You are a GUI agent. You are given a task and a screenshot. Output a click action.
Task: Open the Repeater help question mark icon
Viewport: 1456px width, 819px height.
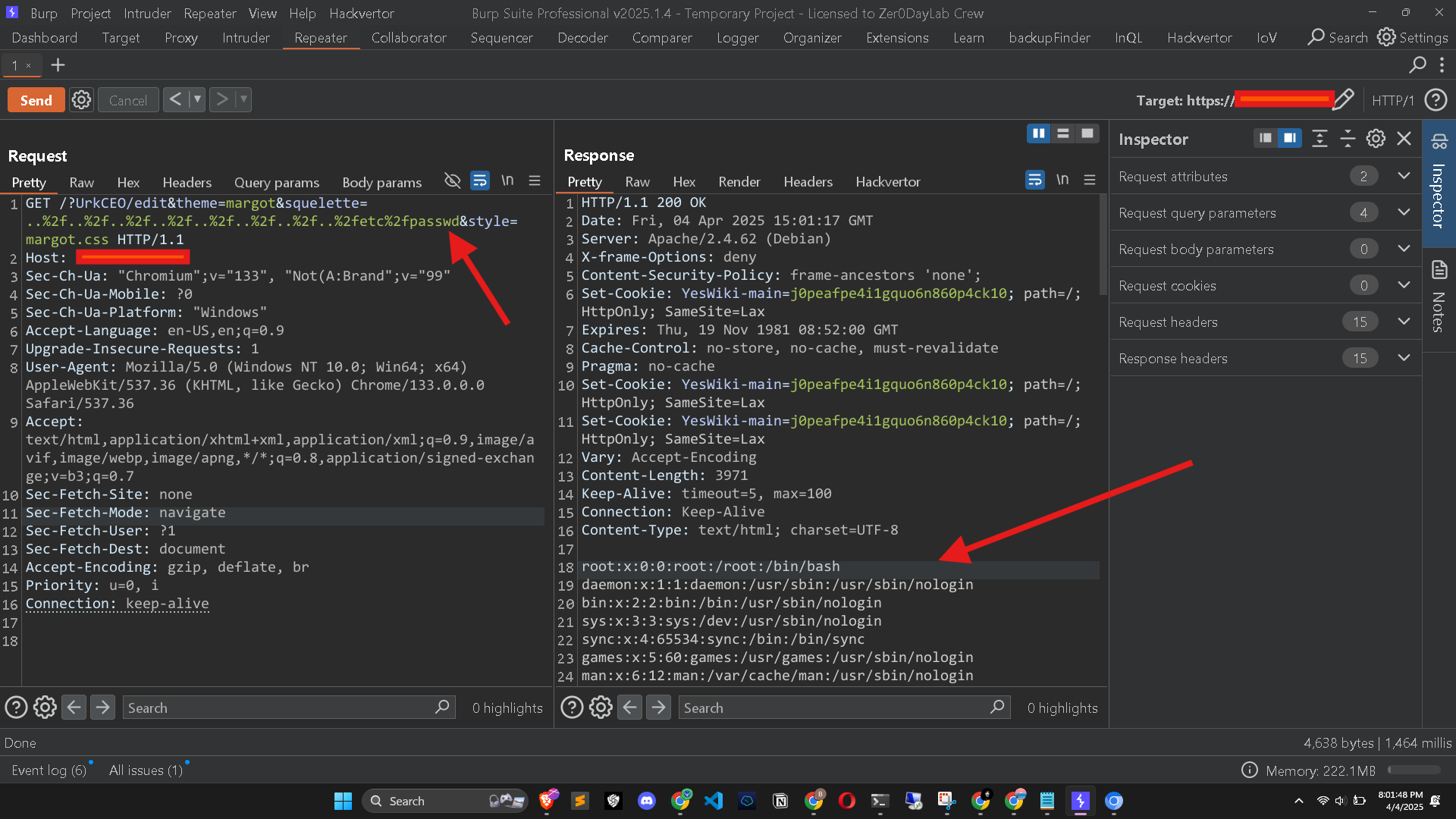[x=1436, y=99]
